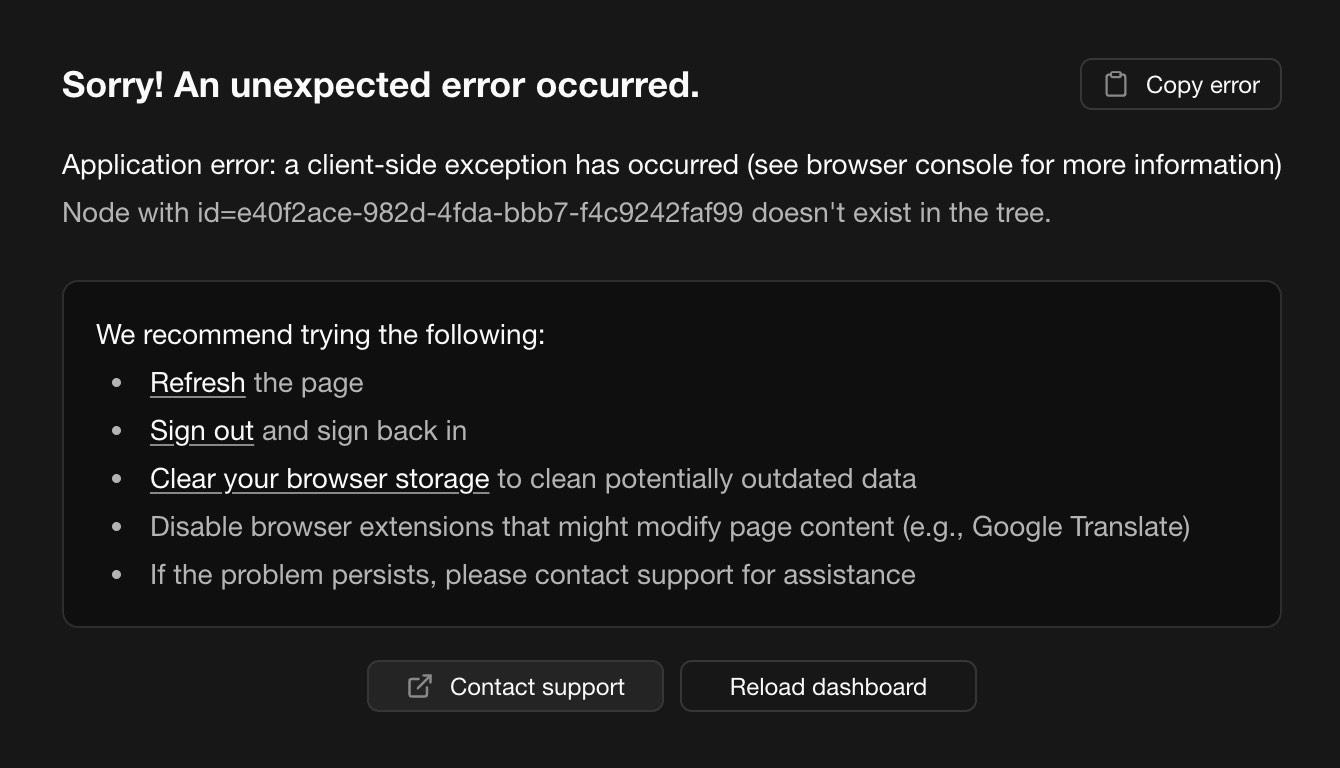Click the external link icon on Contact support
This screenshot has height=768, width=1340.
coord(420,686)
